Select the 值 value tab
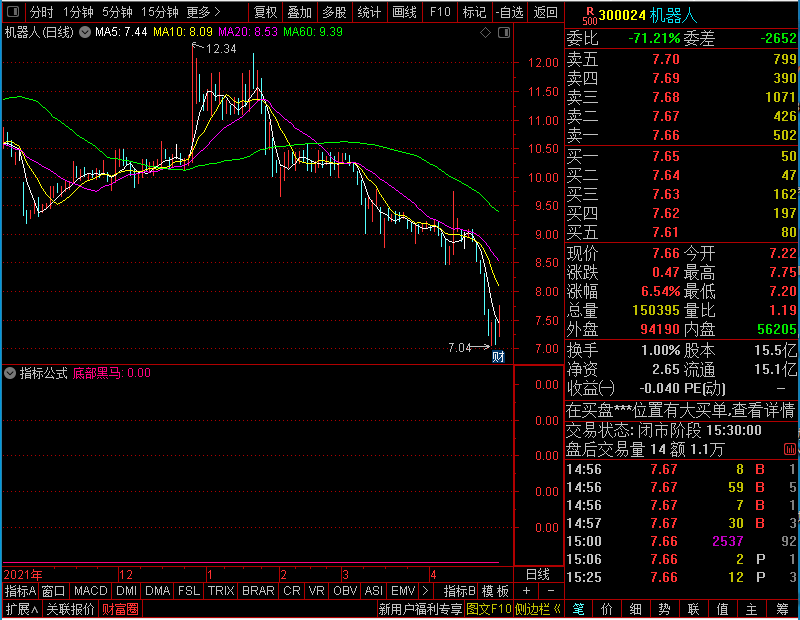Screen dimensions: 800x620 pos(722,609)
